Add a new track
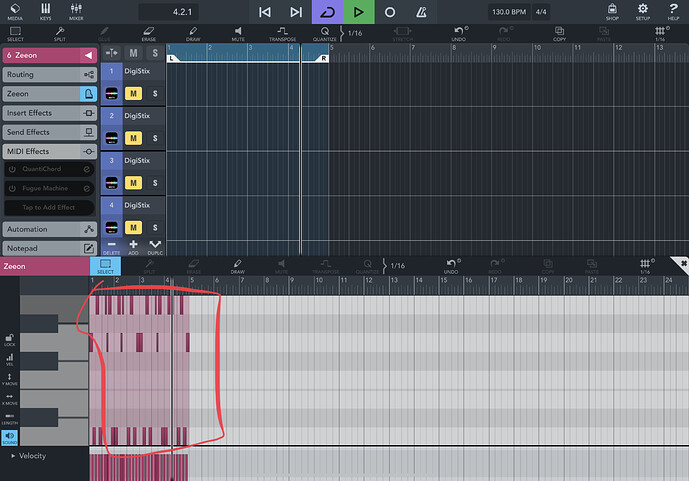The image size is (689, 481). coord(133,247)
